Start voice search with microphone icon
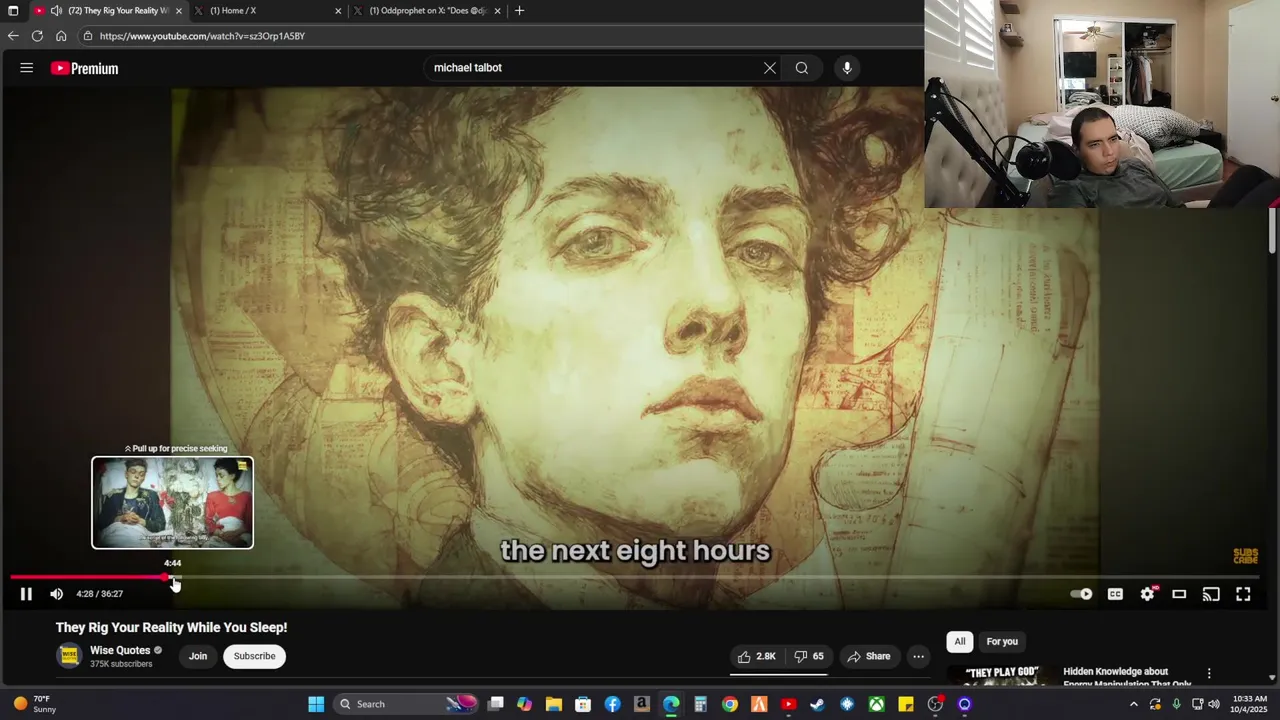The image size is (1280, 720). 847,68
